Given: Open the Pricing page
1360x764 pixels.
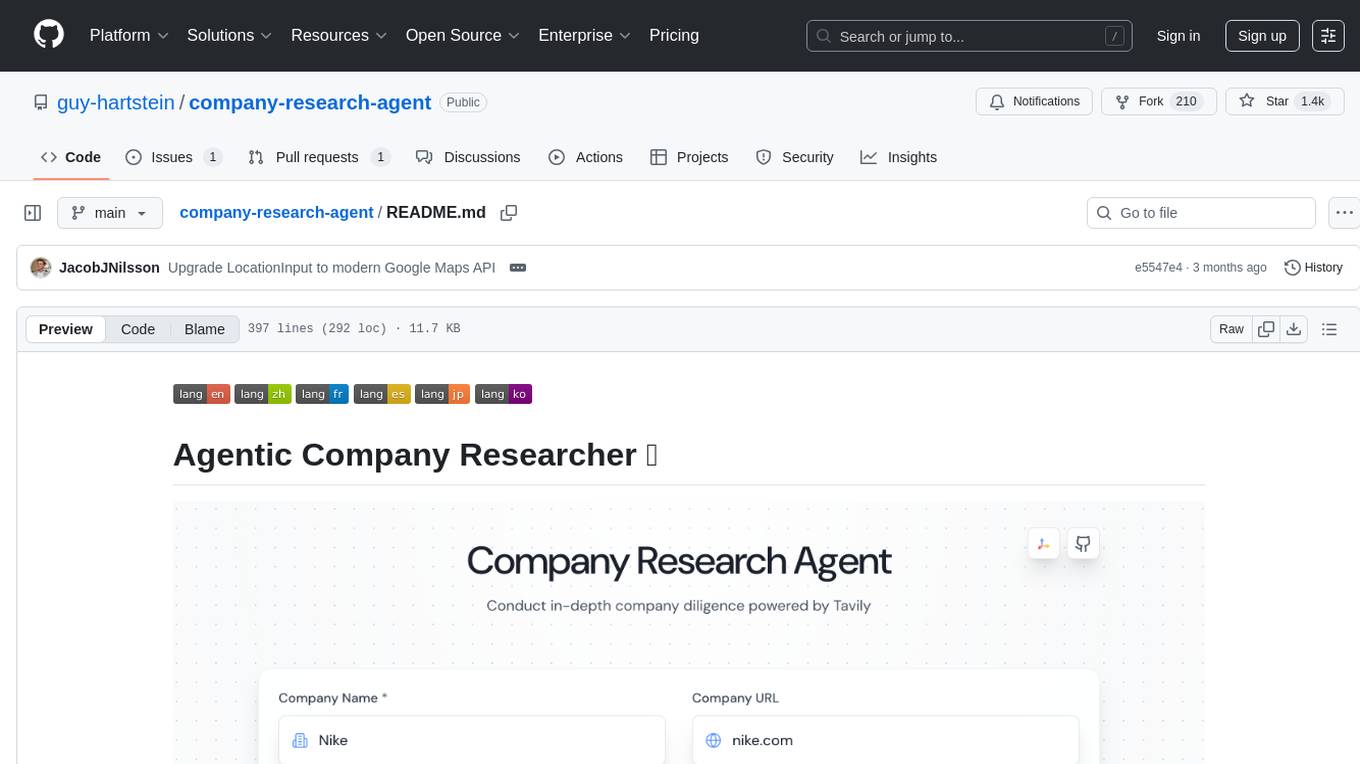Looking at the screenshot, I should 674,35.
